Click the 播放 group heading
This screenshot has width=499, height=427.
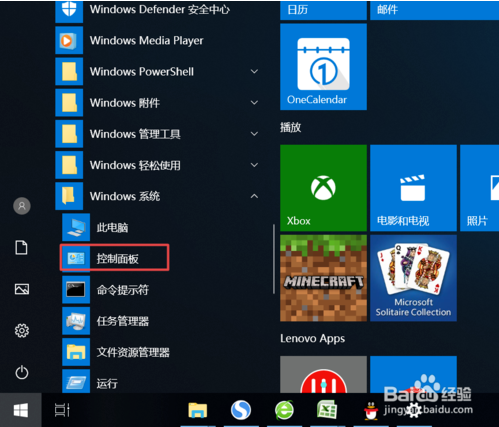pyautogui.click(x=291, y=127)
